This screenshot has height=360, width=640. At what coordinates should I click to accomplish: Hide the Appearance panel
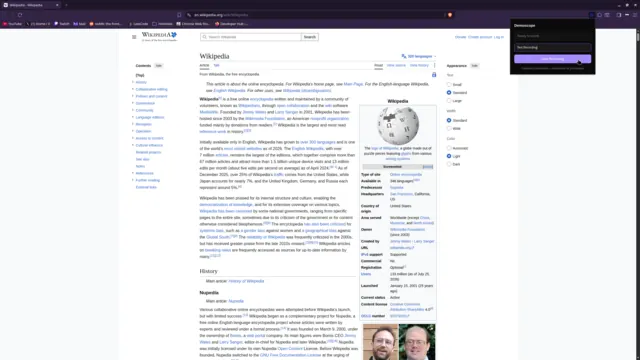pyautogui.click(x=474, y=66)
